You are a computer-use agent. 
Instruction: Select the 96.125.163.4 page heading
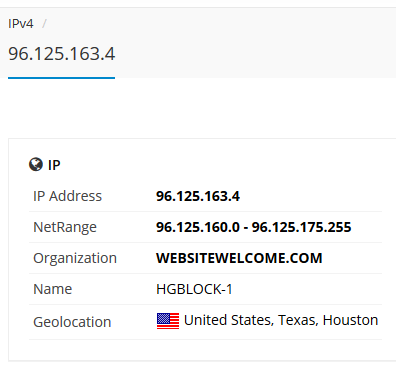[x=62, y=54]
